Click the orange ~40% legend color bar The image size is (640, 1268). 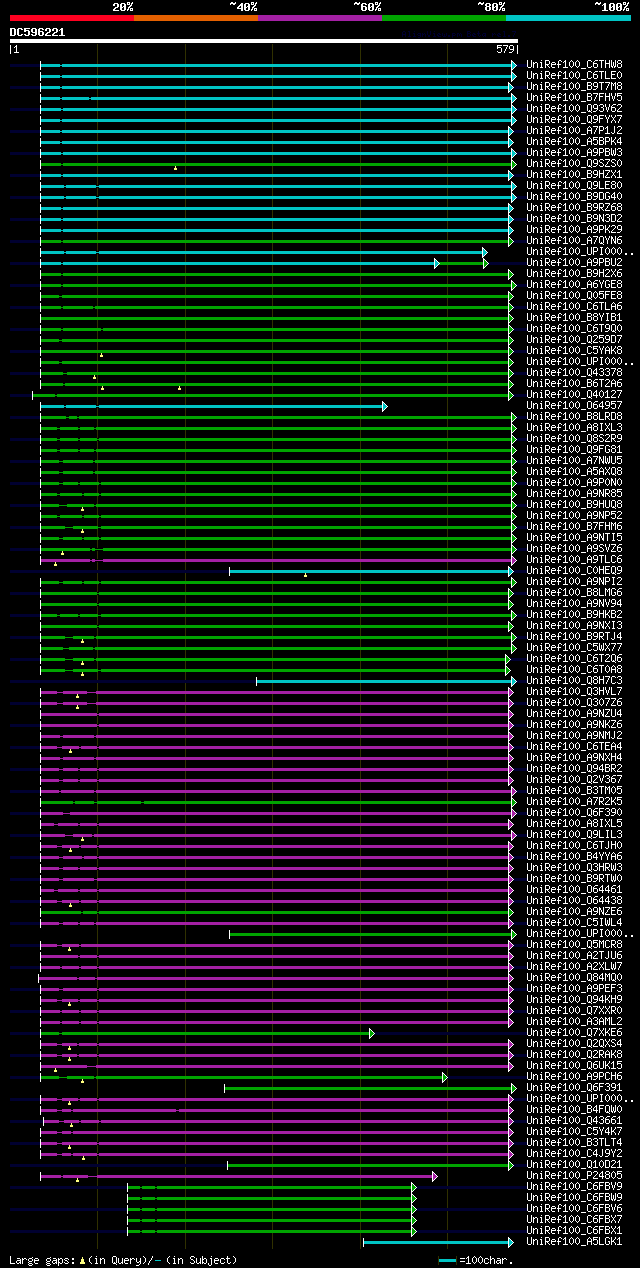195,18
